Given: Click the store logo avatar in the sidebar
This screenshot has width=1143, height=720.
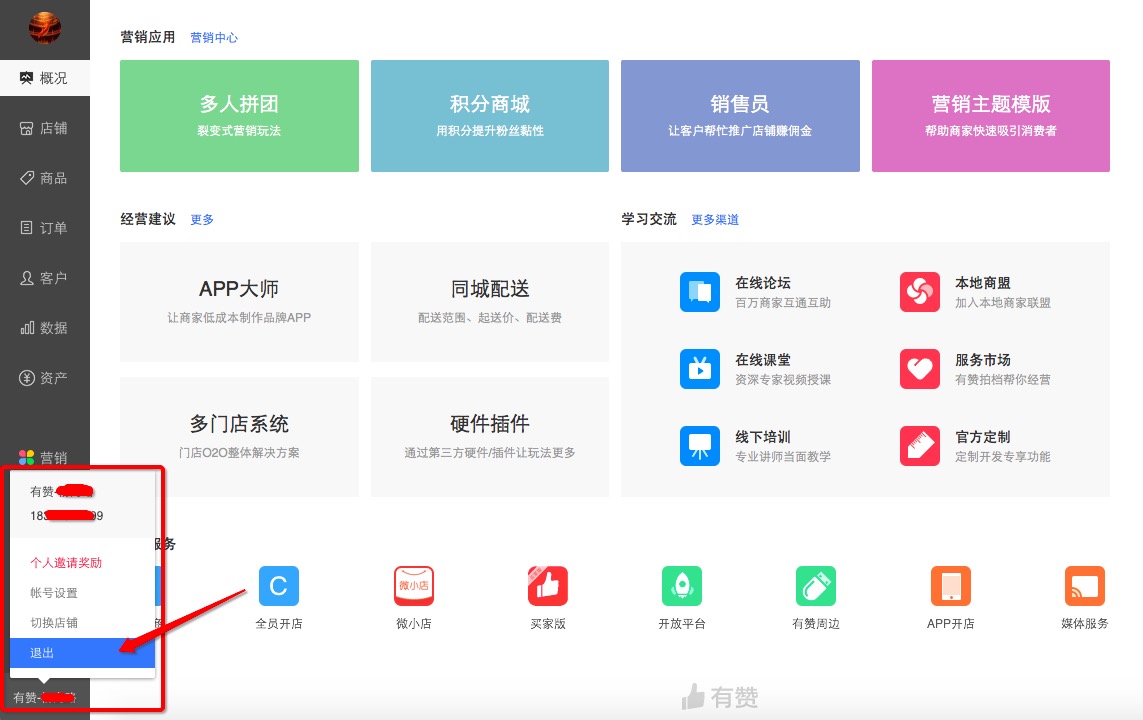Looking at the screenshot, I should [x=44, y=27].
